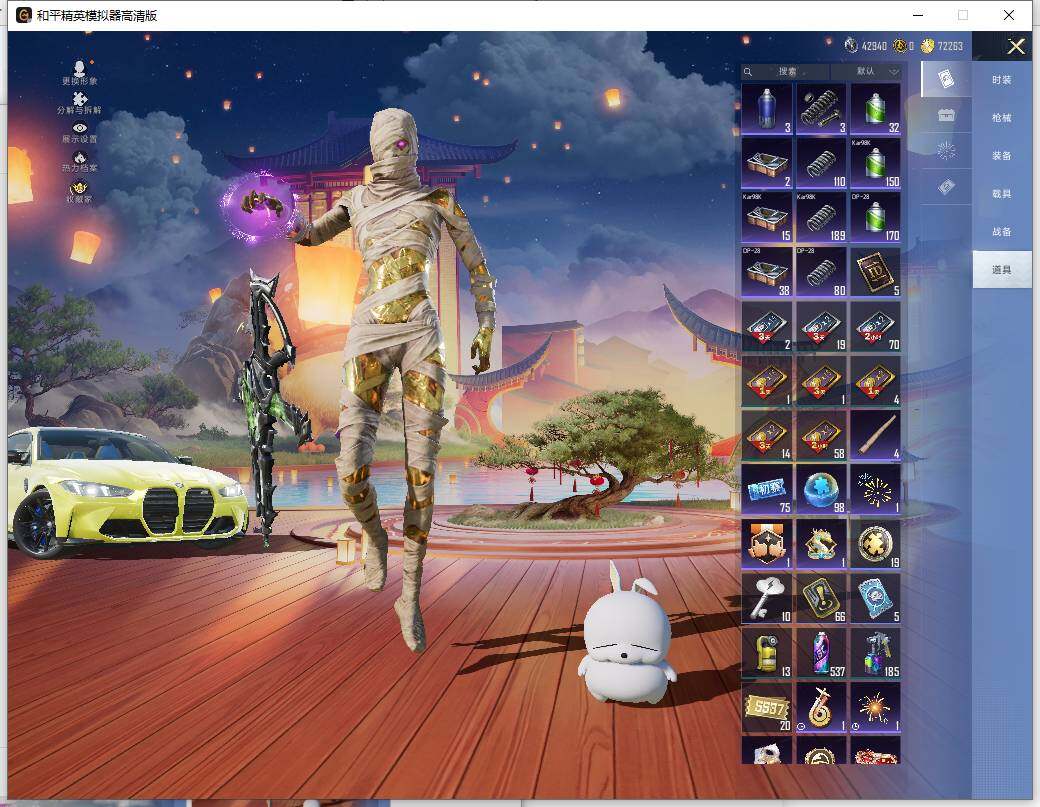This screenshot has width=1040, height=807.
Task: Select the DP-28 material crate, count 38
Action: [767, 272]
